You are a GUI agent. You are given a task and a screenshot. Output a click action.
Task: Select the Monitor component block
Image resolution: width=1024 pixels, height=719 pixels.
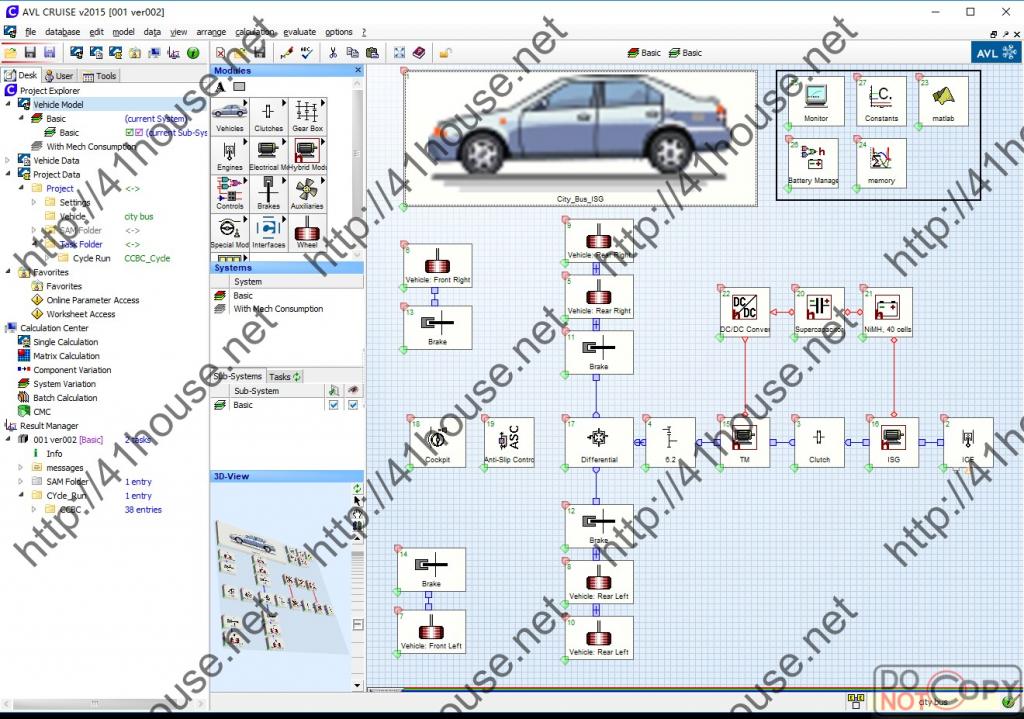[816, 101]
